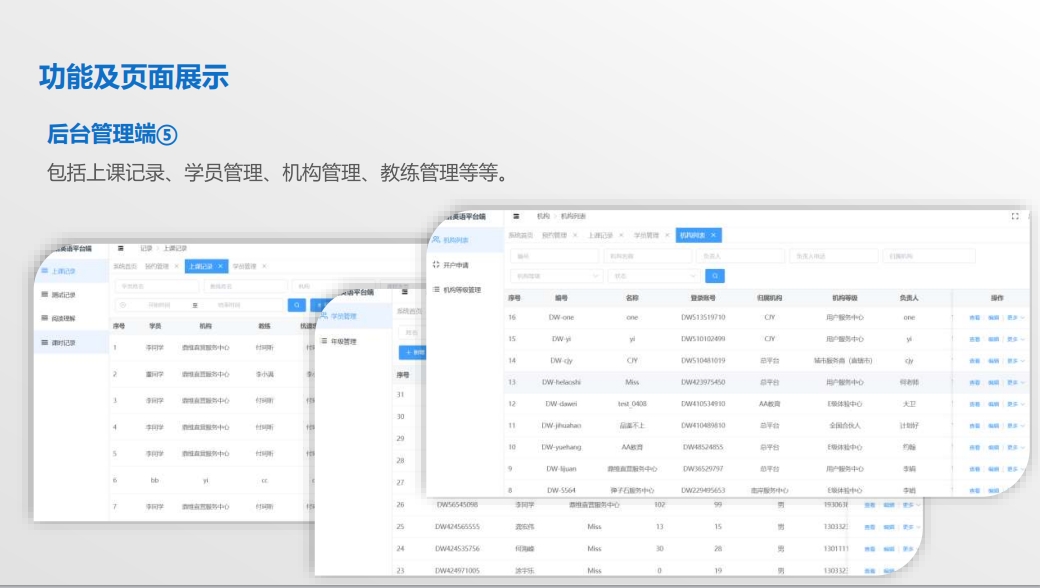Focus the 负责人 input in 机构列表 filters
The height and width of the screenshot is (588, 1040).
click(740, 256)
